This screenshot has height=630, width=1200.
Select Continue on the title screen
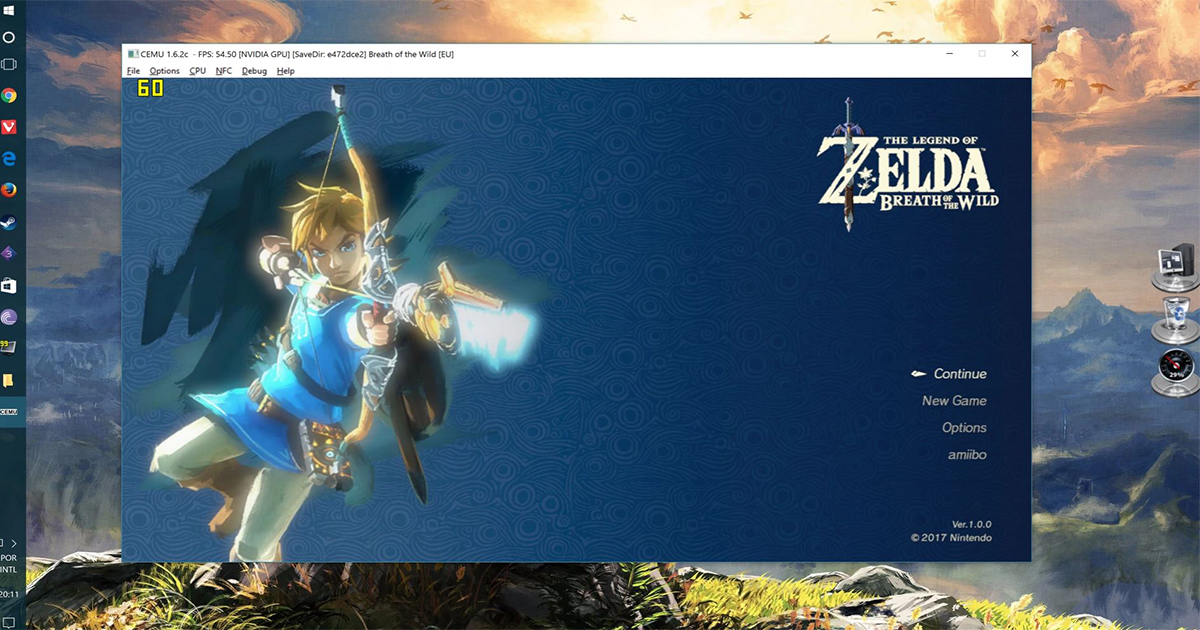coord(959,374)
